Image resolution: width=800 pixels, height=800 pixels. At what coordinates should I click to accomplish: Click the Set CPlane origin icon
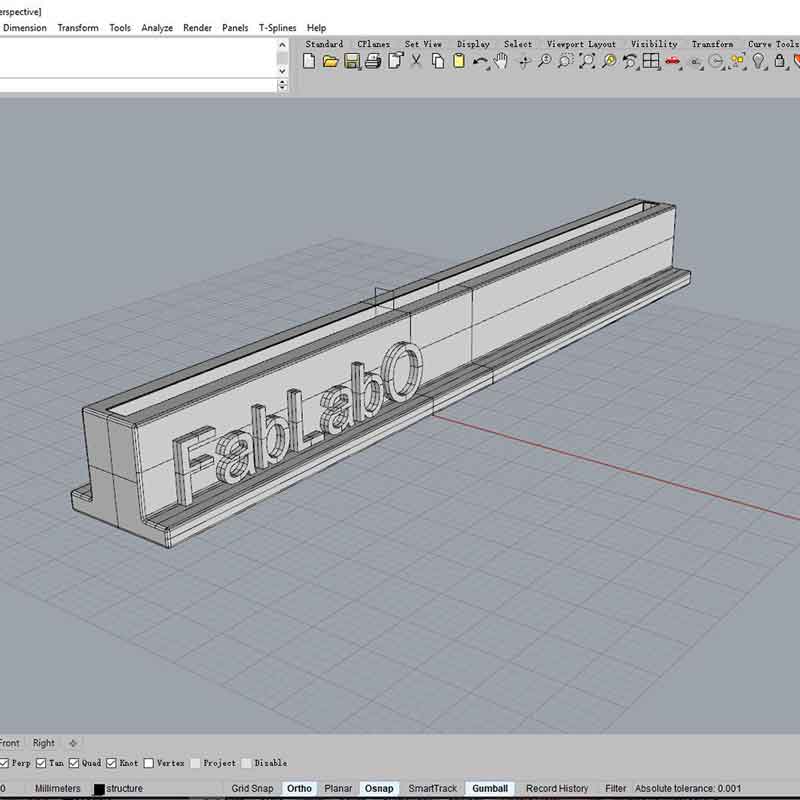[x=694, y=62]
